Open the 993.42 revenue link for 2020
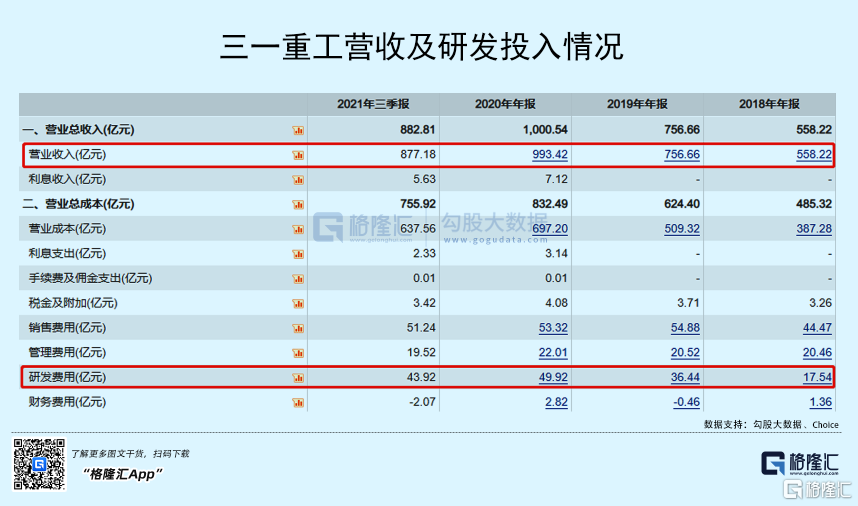This screenshot has width=858, height=506. (x=550, y=154)
